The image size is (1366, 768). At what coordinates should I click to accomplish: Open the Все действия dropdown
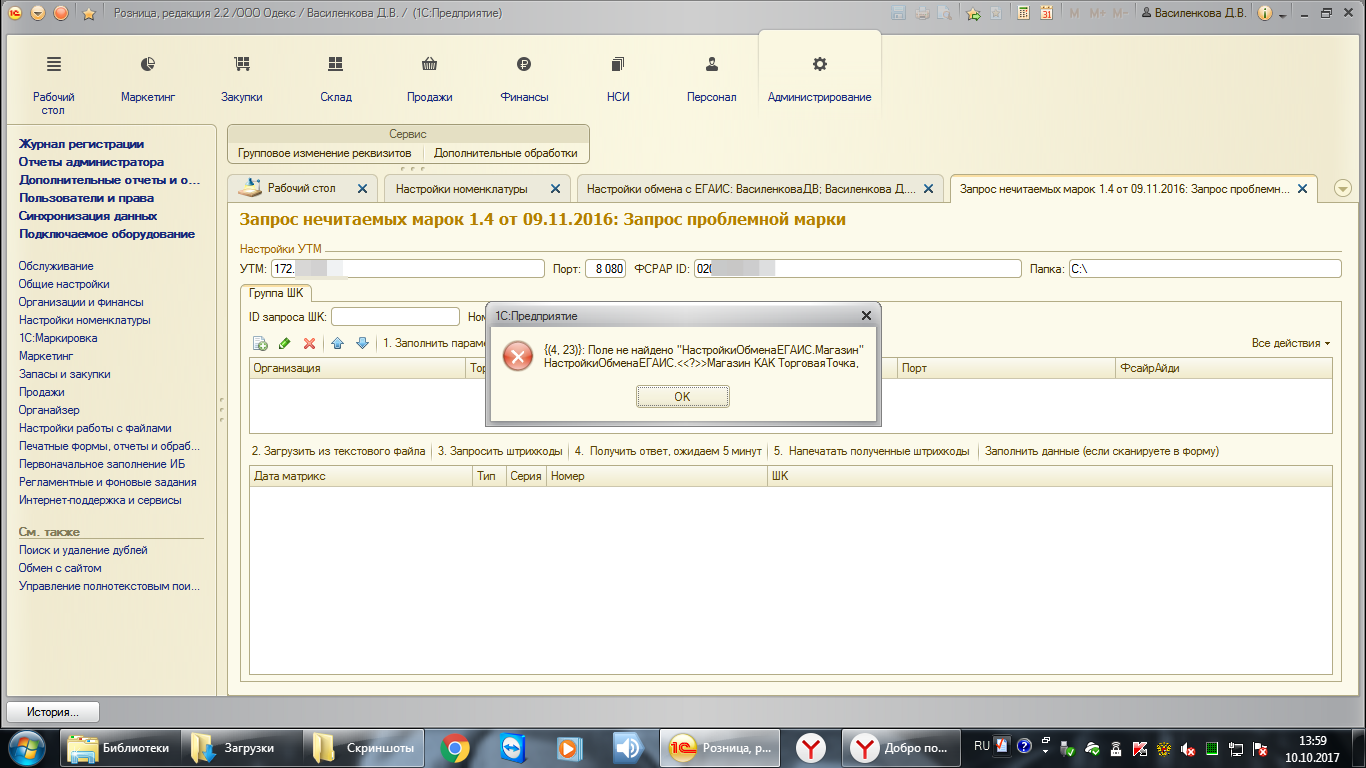[x=1291, y=343]
